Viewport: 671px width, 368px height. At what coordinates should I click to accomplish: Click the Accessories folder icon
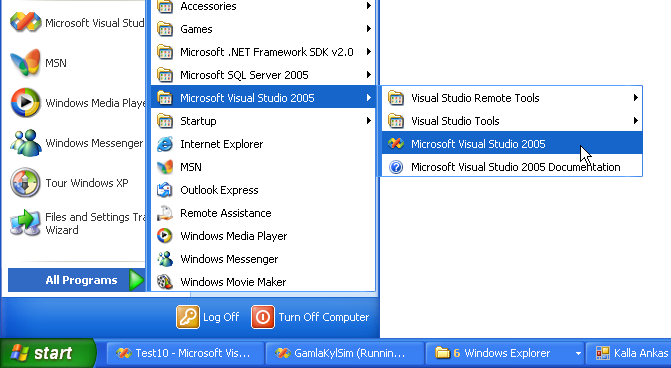165,6
